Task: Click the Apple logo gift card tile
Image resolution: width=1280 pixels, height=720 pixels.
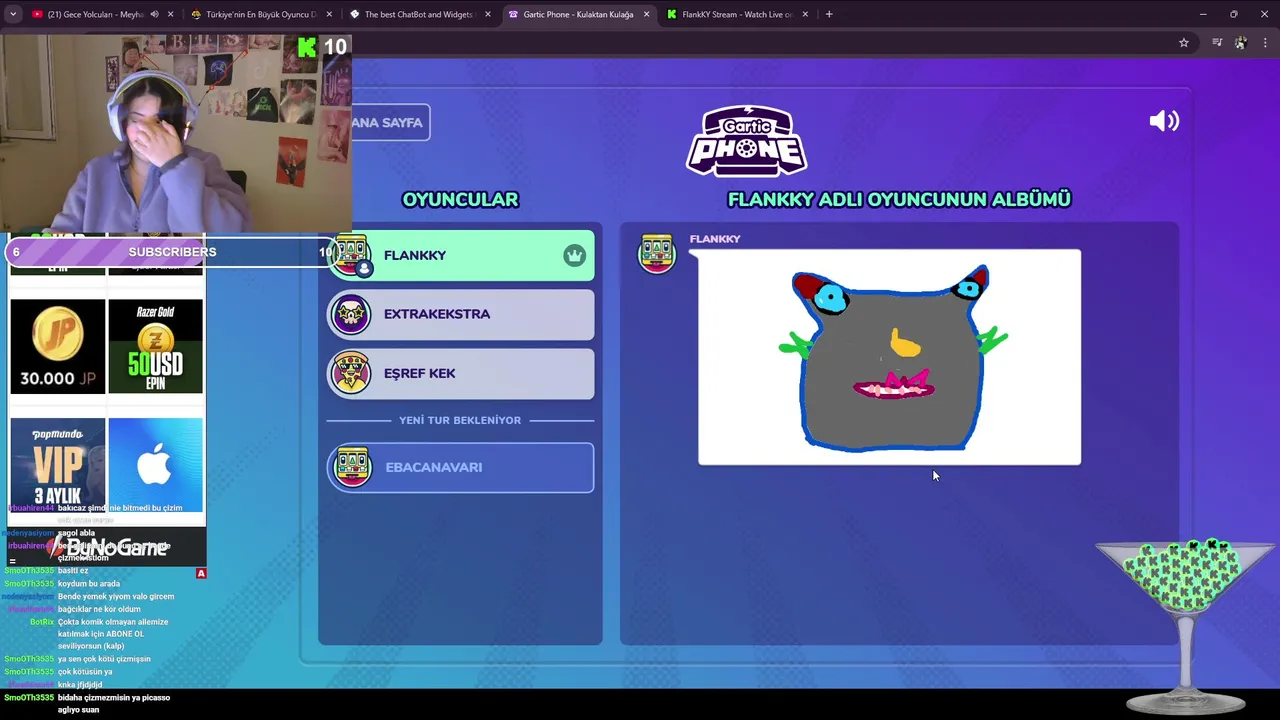Action: click(x=155, y=465)
